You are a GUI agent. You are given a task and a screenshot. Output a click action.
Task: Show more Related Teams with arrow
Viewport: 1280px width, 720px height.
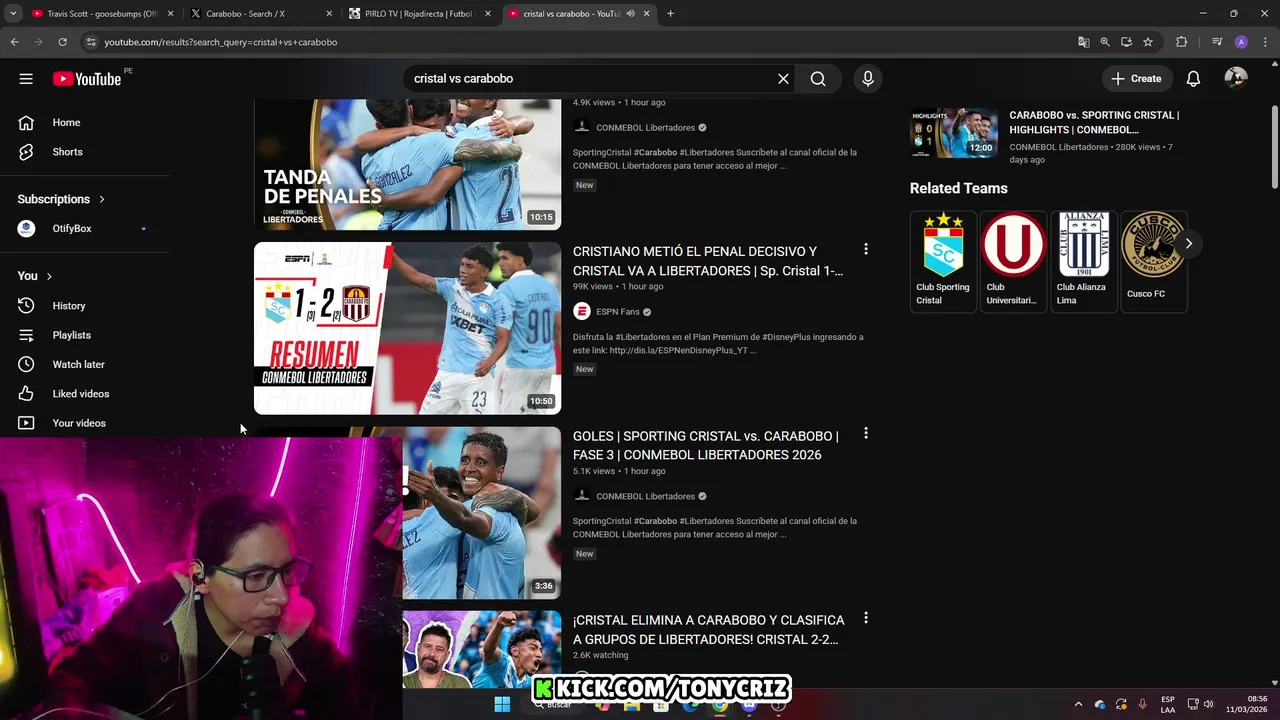coord(1188,243)
